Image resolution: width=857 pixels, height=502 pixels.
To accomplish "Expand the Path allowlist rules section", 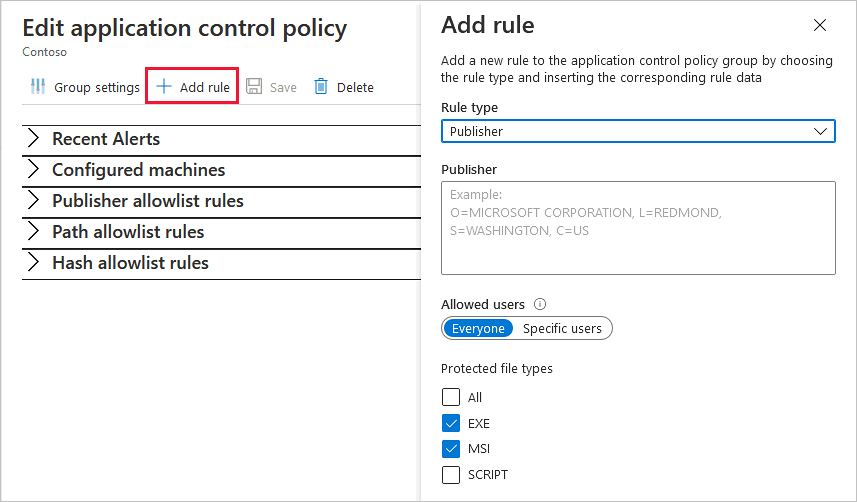I will pyautogui.click(x=34, y=232).
